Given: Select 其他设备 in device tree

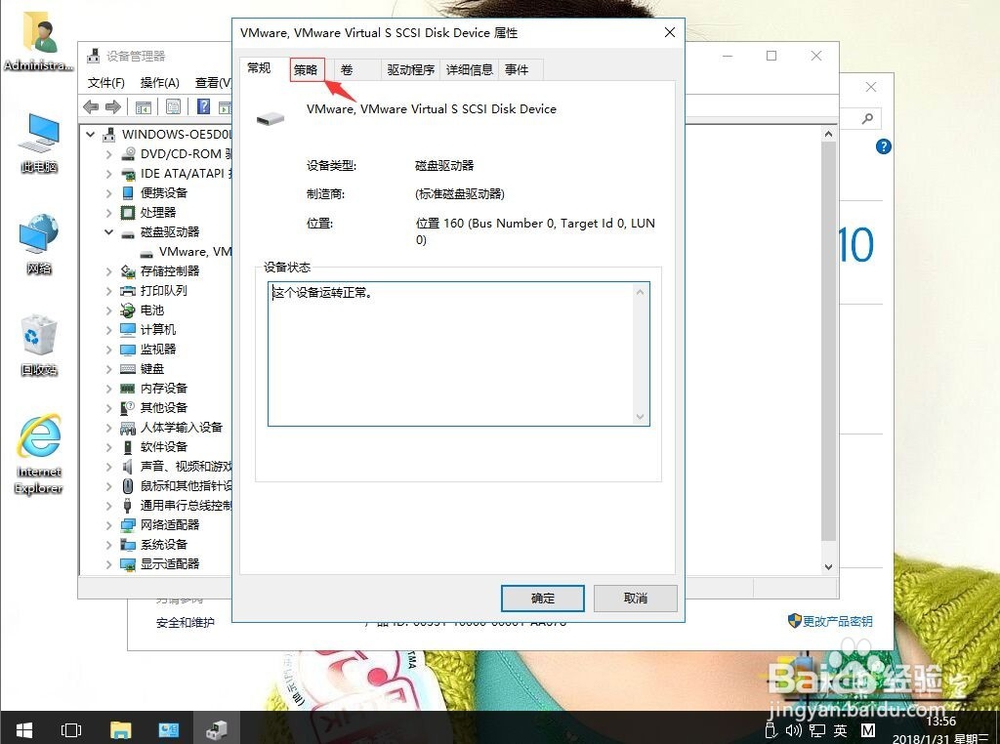Looking at the screenshot, I should pos(164,407).
